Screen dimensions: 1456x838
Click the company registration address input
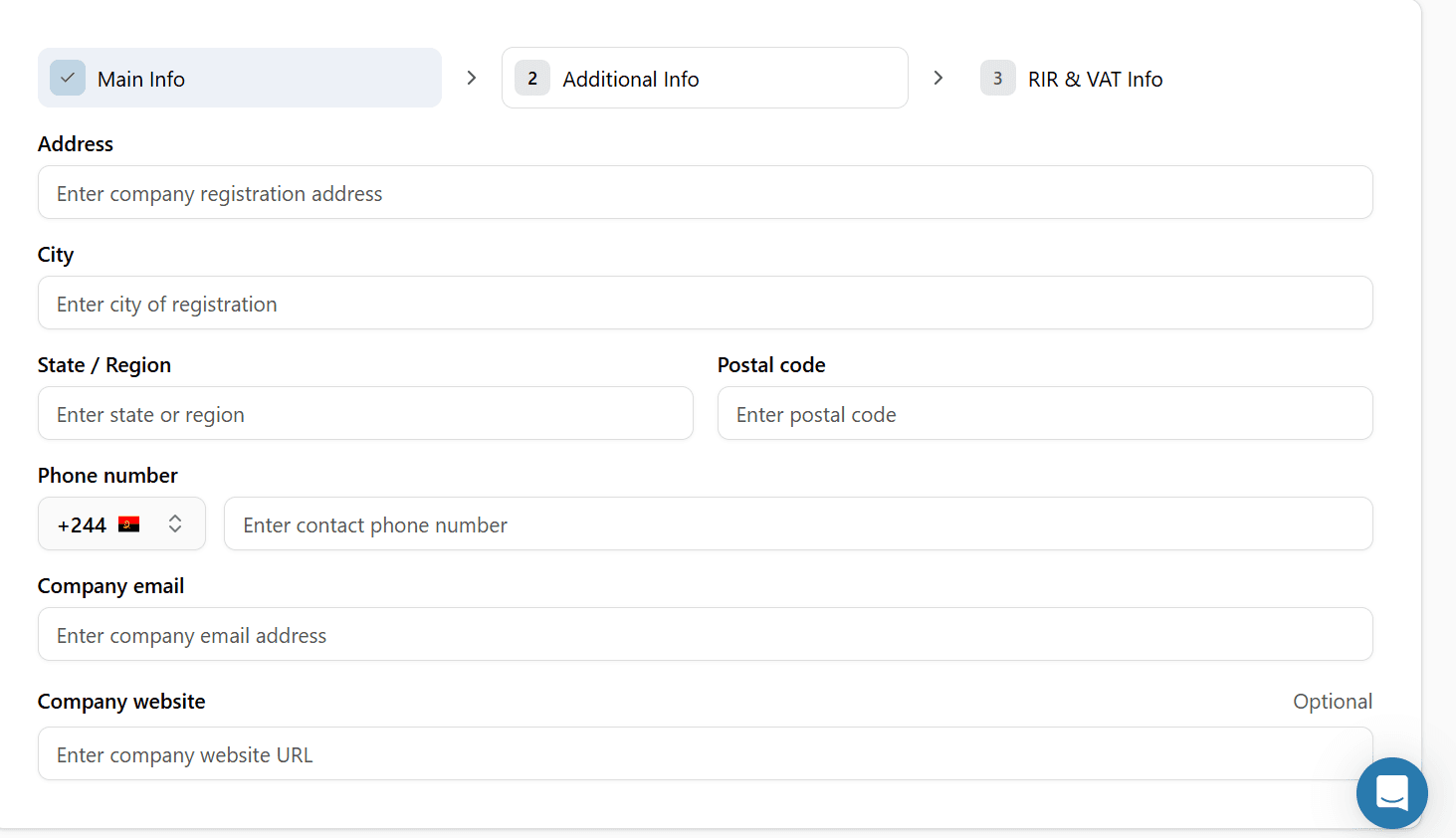click(x=706, y=192)
